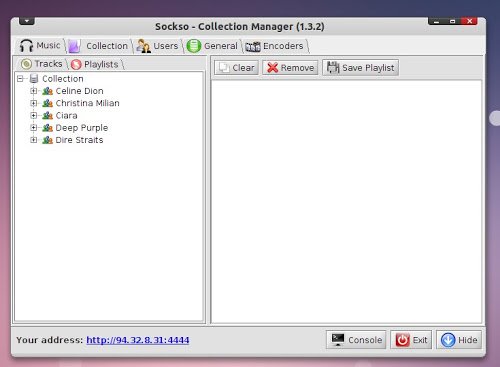Screen dimensions: 500x367
Task: Click the headphones icon on Music tab
Action: click(x=26, y=46)
